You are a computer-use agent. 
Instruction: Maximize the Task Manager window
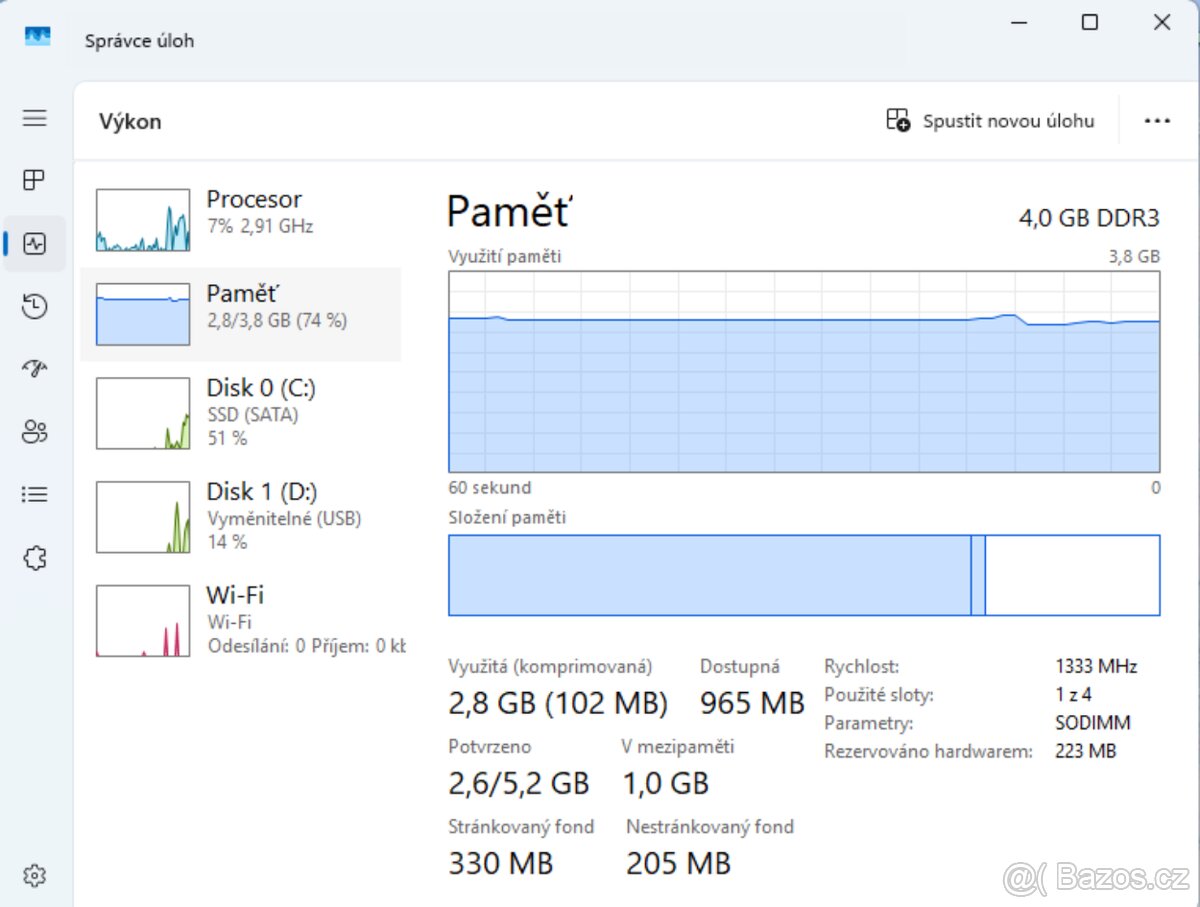pos(1090,22)
